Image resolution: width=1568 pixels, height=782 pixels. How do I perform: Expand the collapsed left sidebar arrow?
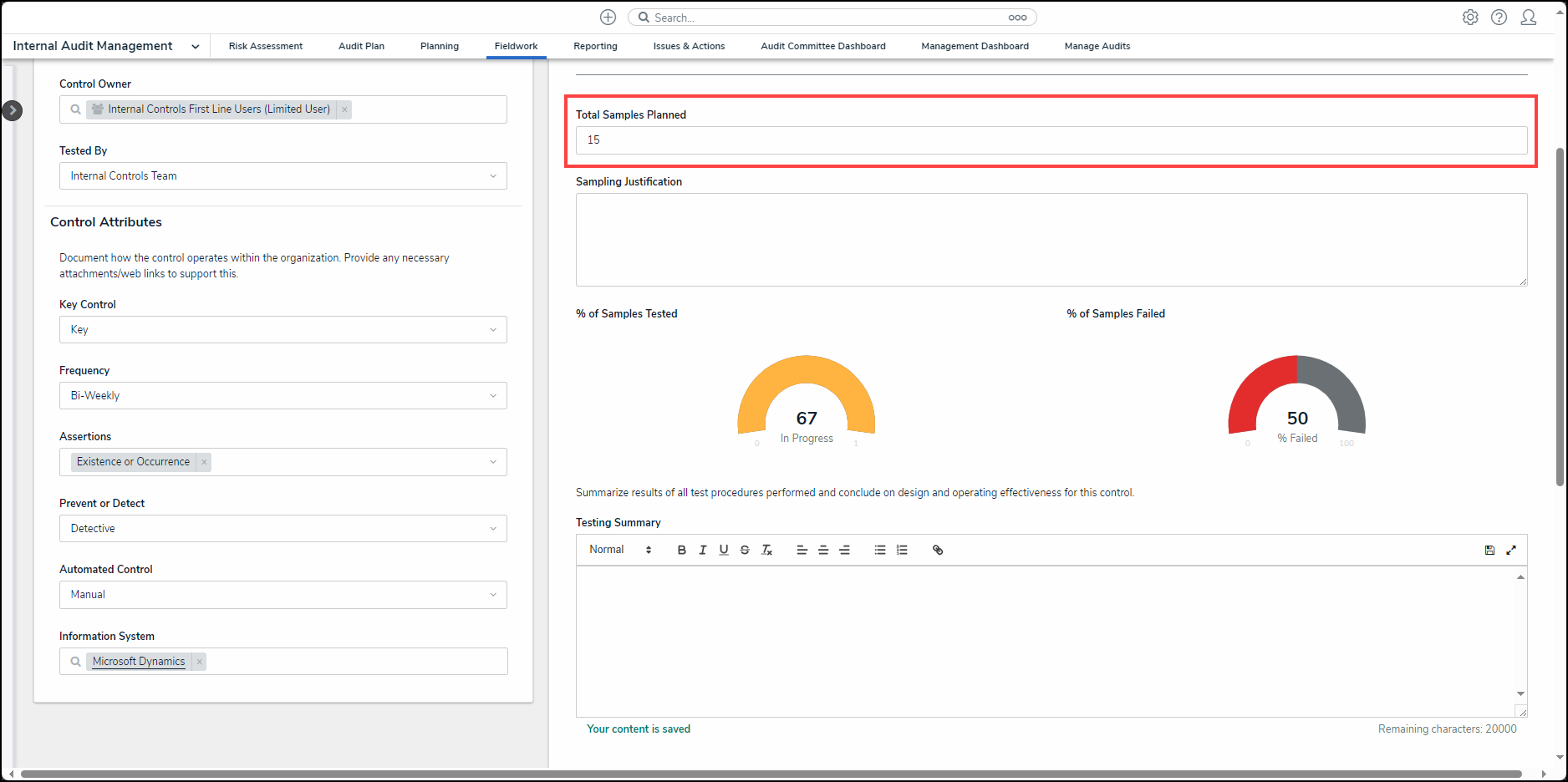click(13, 110)
